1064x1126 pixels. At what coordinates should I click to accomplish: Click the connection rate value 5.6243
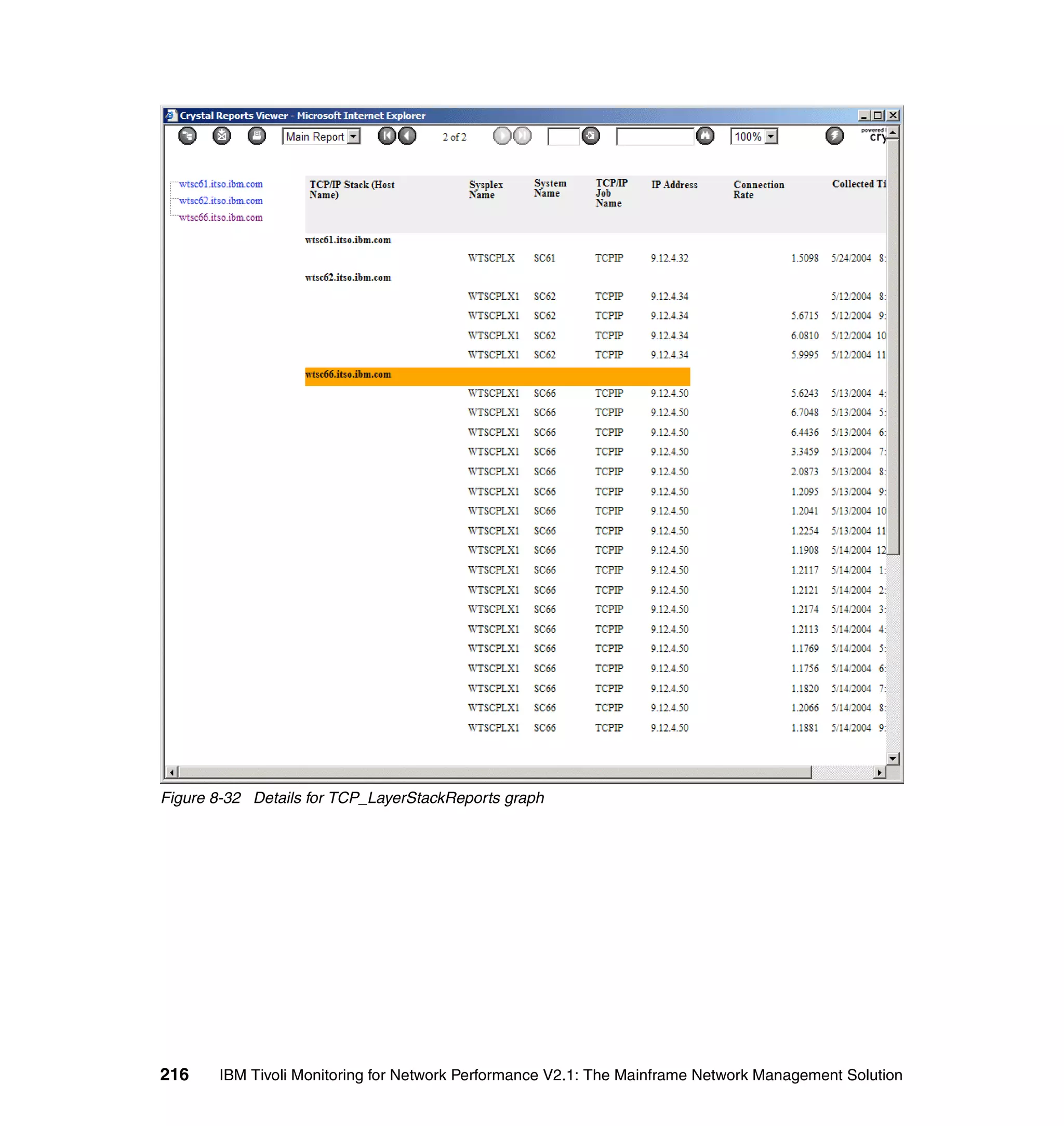point(805,394)
